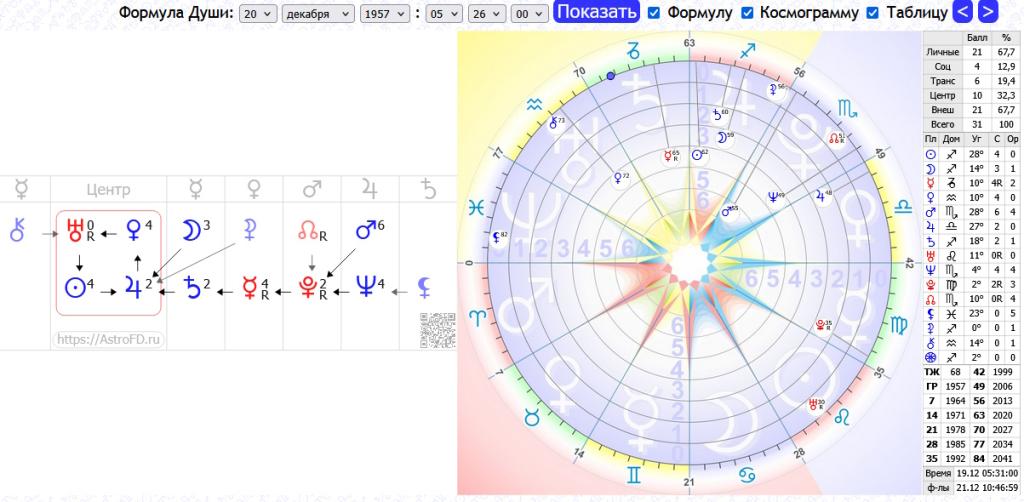Image resolution: width=1024 pixels, height=502 pixels.
Task: Click the blue Mars symbol in the formula
Action: click(364, 230)
